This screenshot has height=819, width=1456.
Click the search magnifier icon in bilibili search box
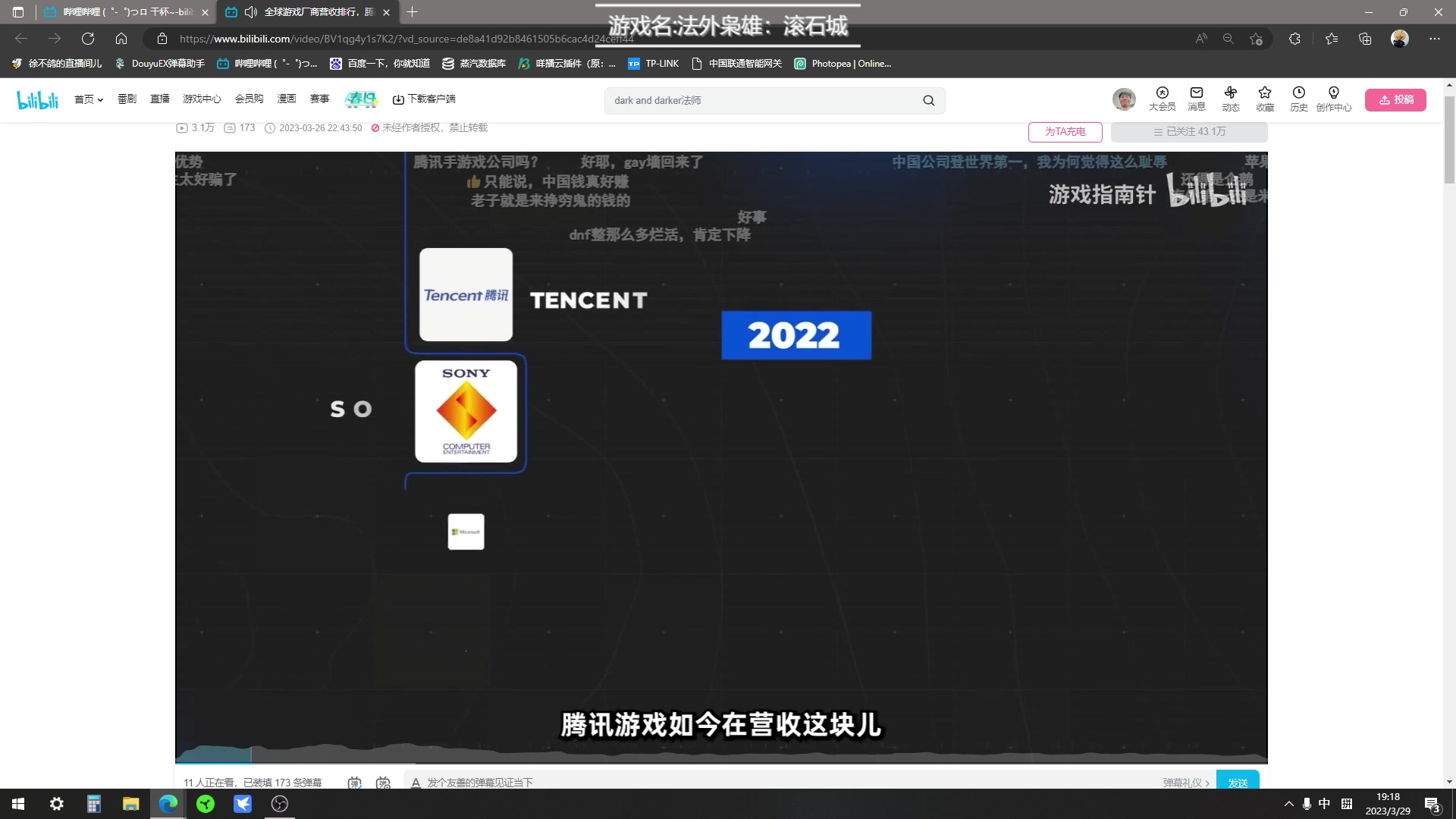tap(928, 100)
